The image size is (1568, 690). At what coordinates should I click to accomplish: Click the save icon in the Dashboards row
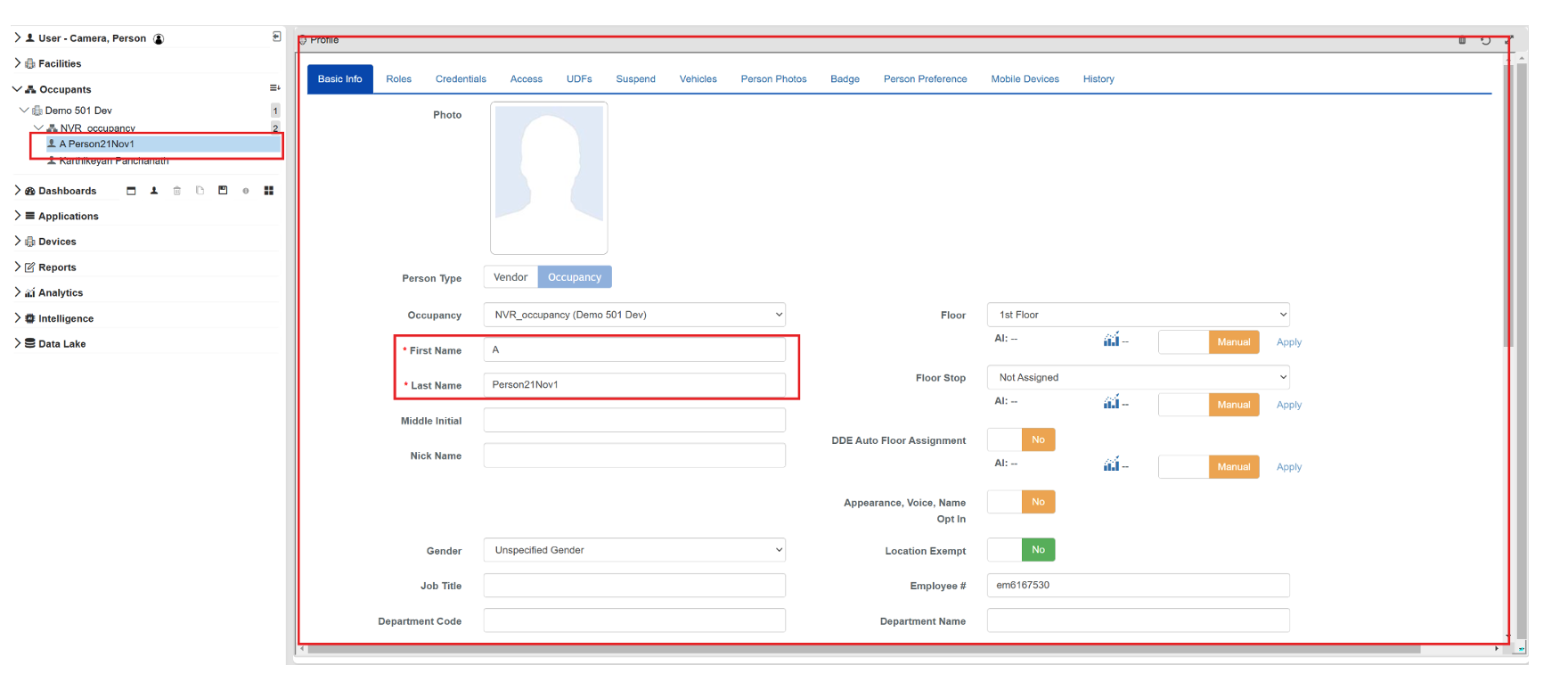coord(223,191)
